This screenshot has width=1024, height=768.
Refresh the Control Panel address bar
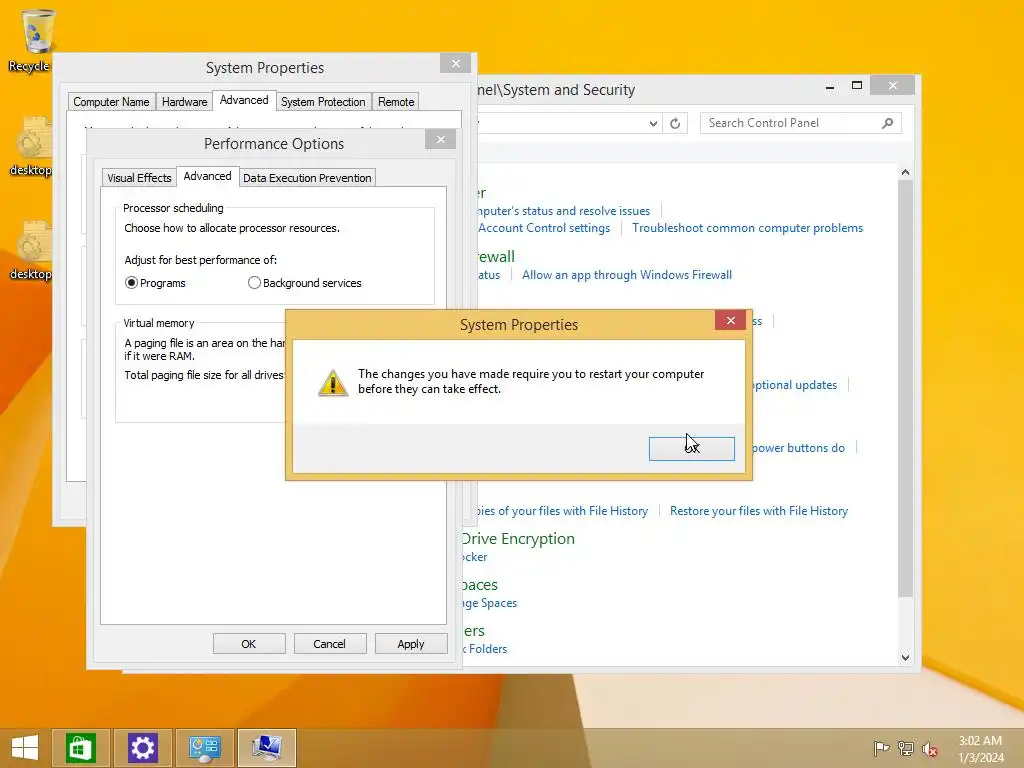[x=675, y=123]
